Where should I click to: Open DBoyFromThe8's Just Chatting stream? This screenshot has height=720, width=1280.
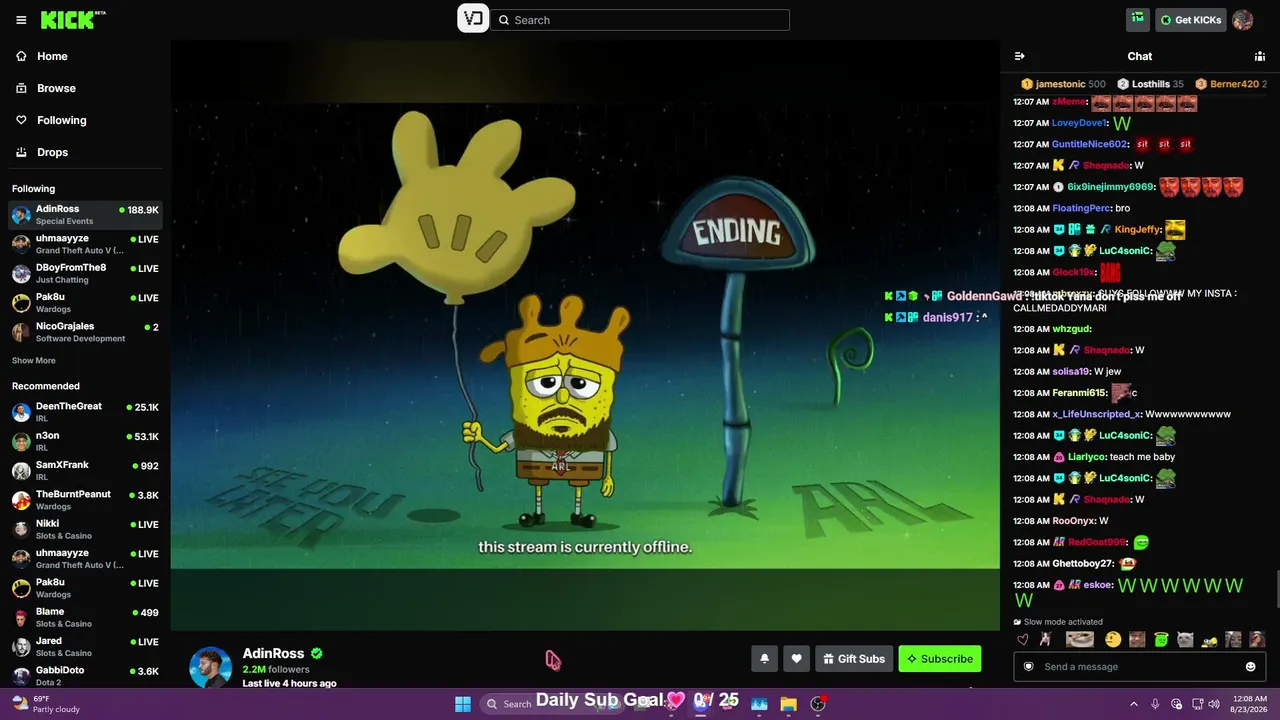tap(85, 273)
